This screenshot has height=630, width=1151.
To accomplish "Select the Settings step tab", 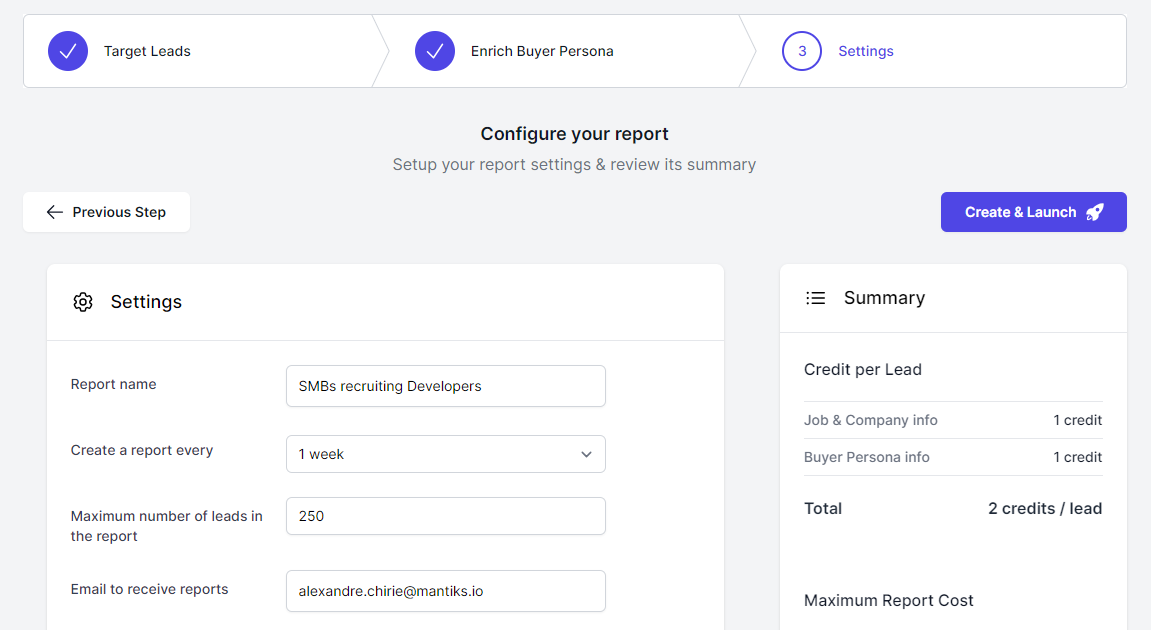I will coord(866,51).
